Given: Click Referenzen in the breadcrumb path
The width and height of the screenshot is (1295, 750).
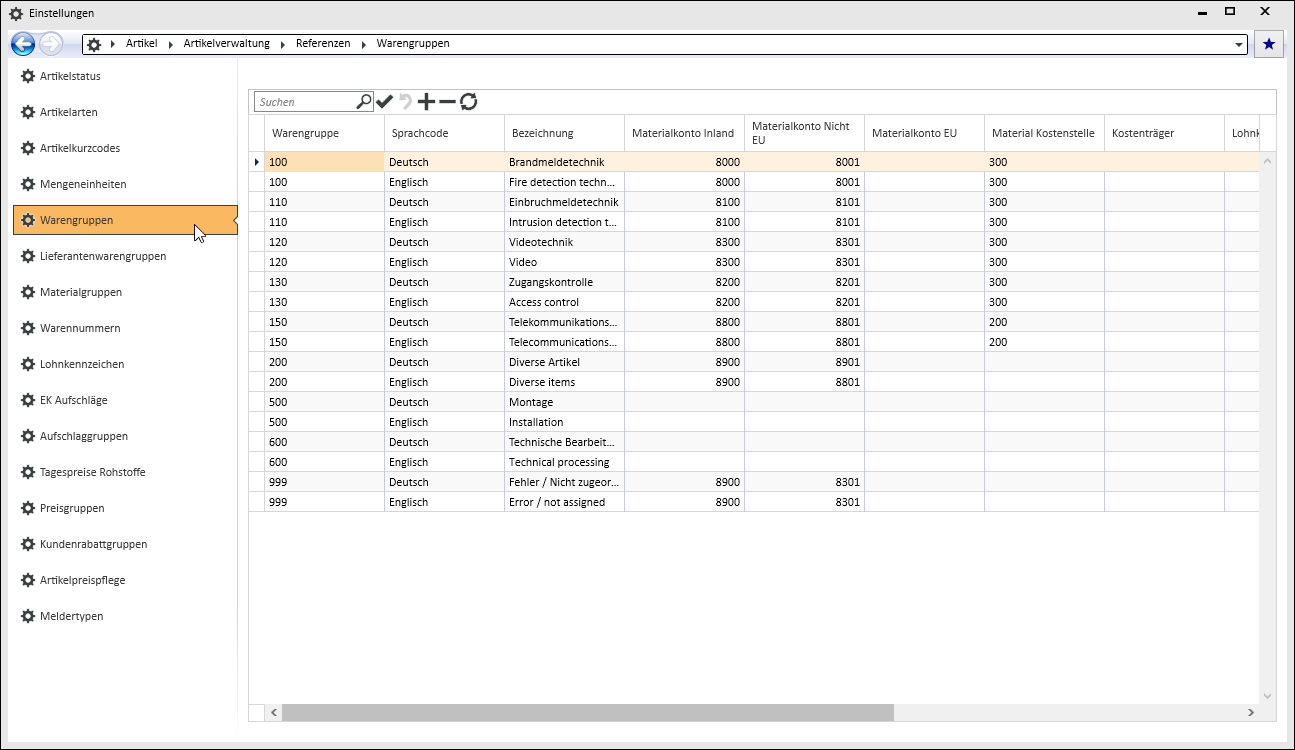Looking at the screenshot, I should pyautogui.click(x=322, y=44).
